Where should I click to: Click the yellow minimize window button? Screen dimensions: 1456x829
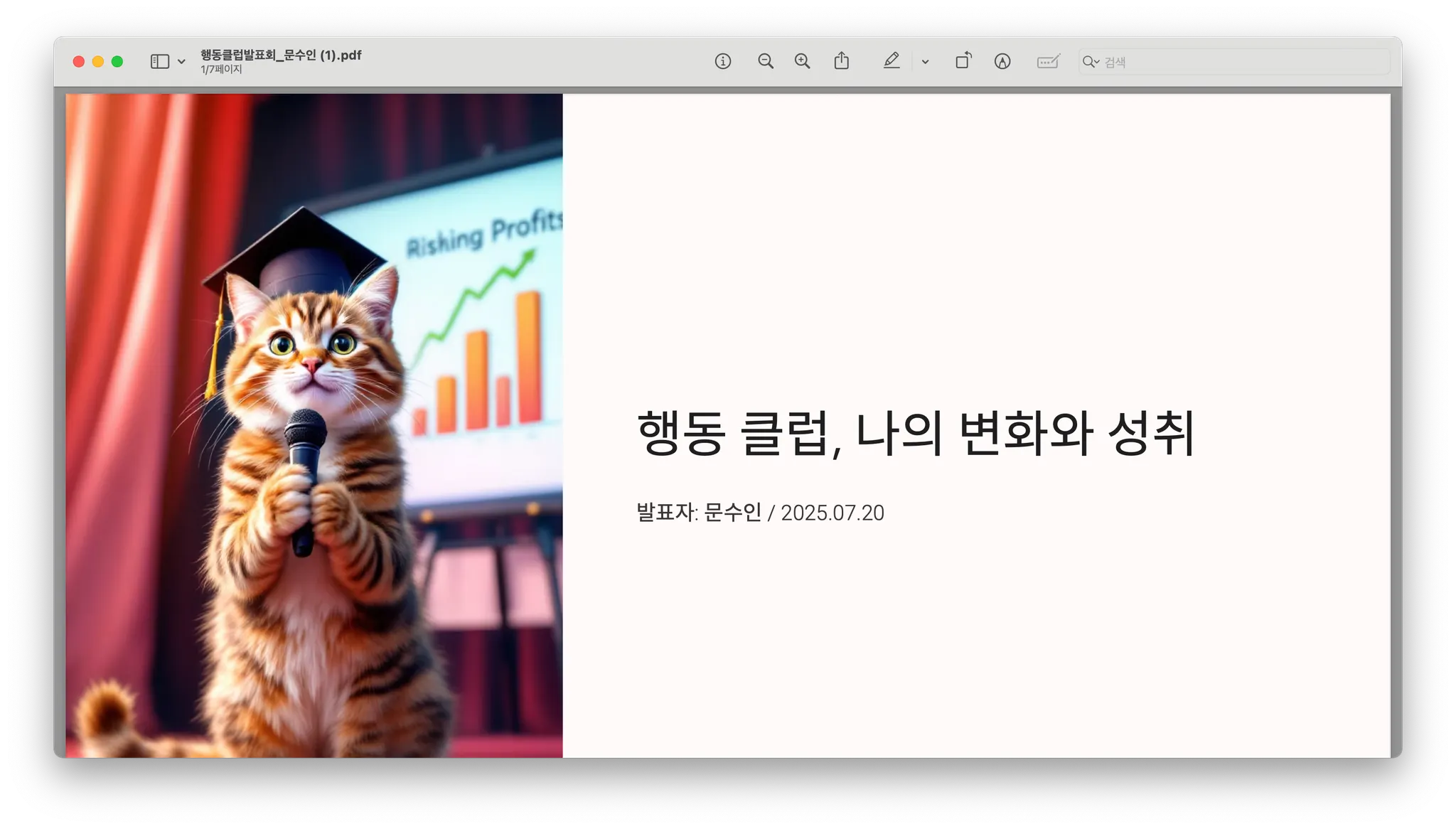coord(98,62)
